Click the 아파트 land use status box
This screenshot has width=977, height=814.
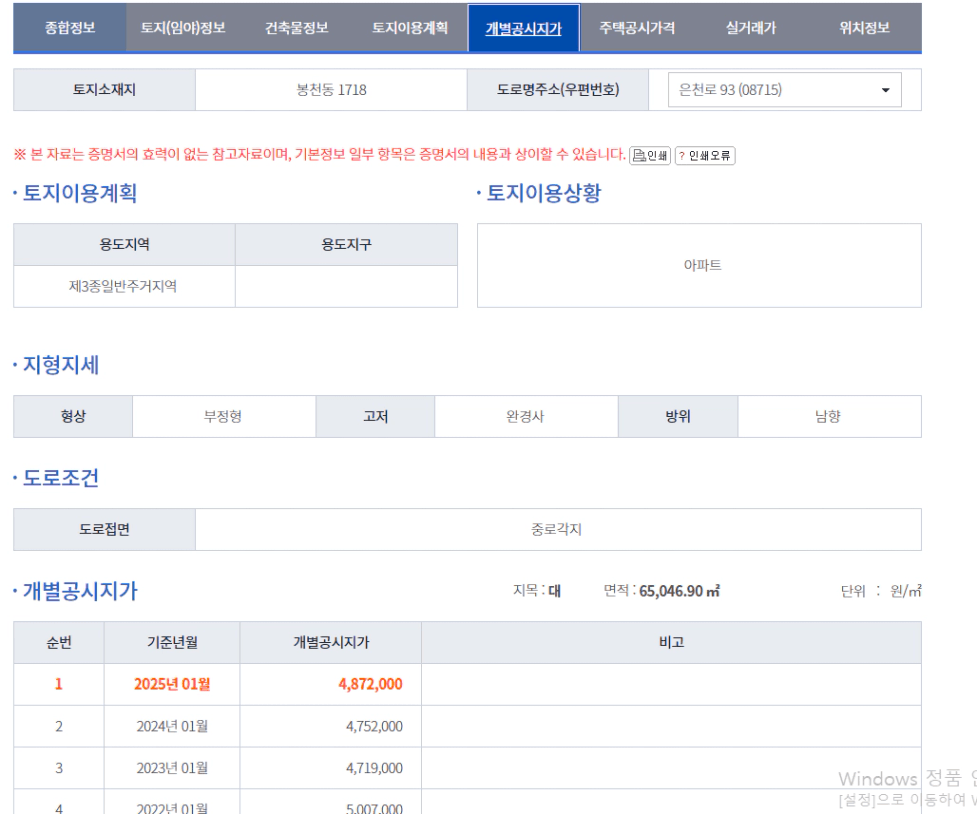pyautogui.click(x=700, y=265)
